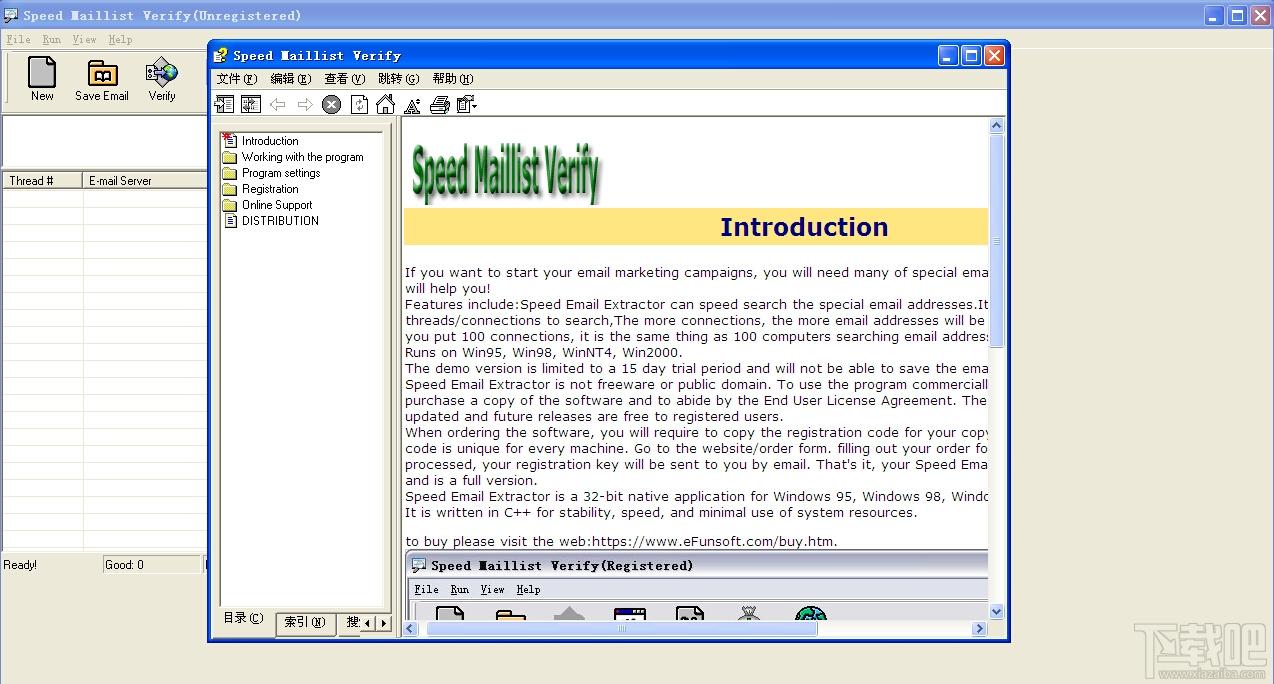This screenshot has height=684, width=1274.
Task: Click tab scroll left arrow in help navigation
Action: pos(367,623)
